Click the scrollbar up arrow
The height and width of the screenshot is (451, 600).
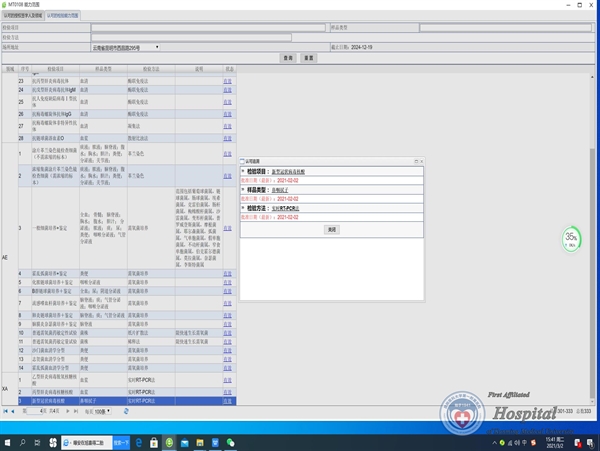pos(592,77)
